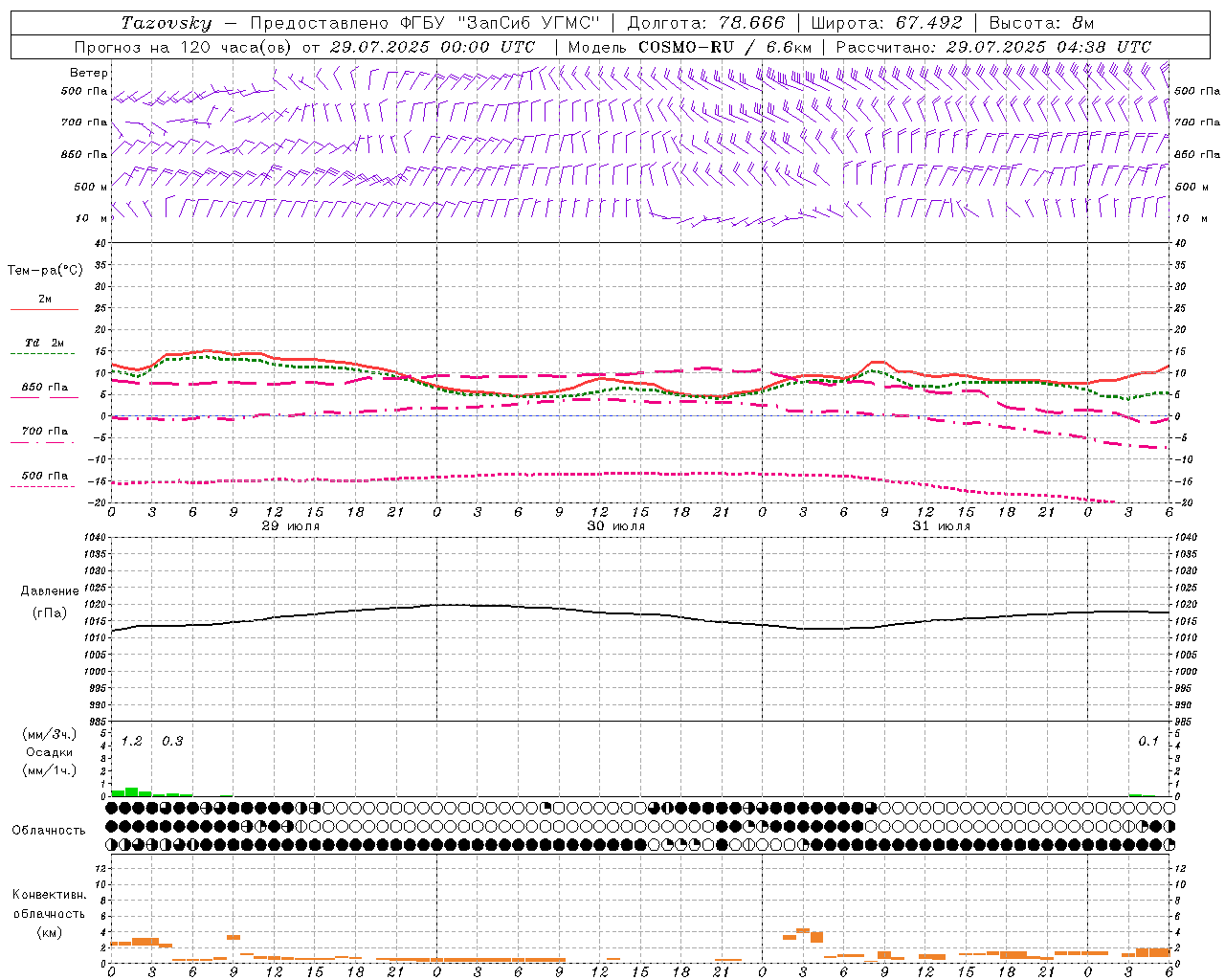This screenshot has width=1225, height=980.
Task: Click the 'Тем-ра(°C)' axis label
Action: tap(45, 271)
